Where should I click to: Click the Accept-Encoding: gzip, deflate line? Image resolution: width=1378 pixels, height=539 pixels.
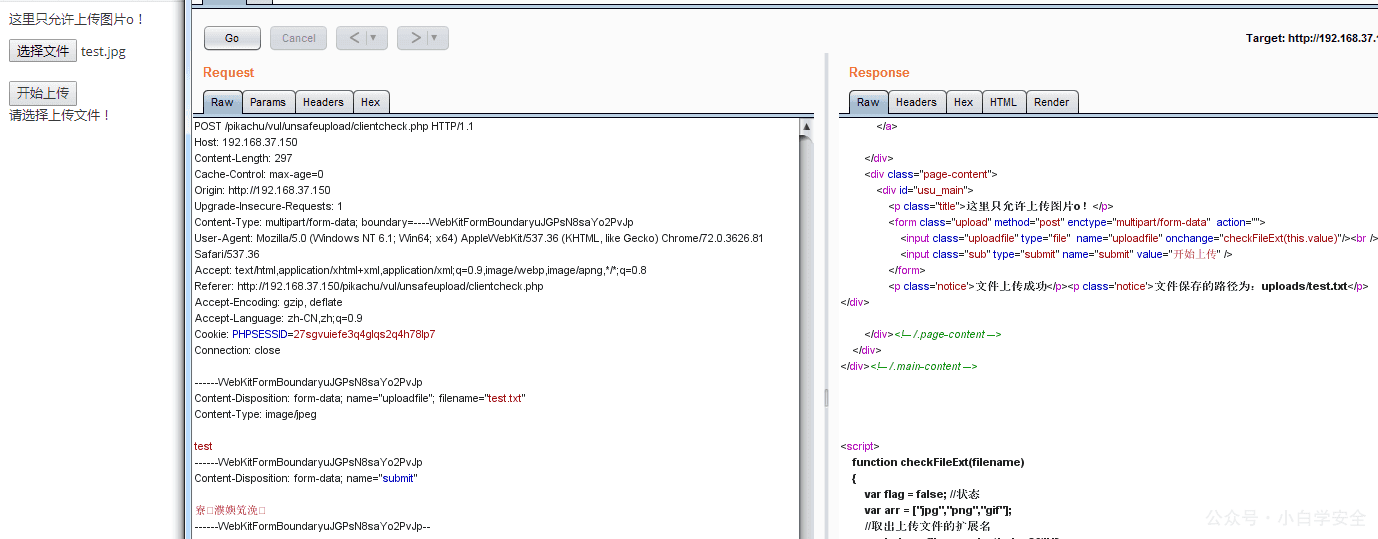[x=268, y=302]
